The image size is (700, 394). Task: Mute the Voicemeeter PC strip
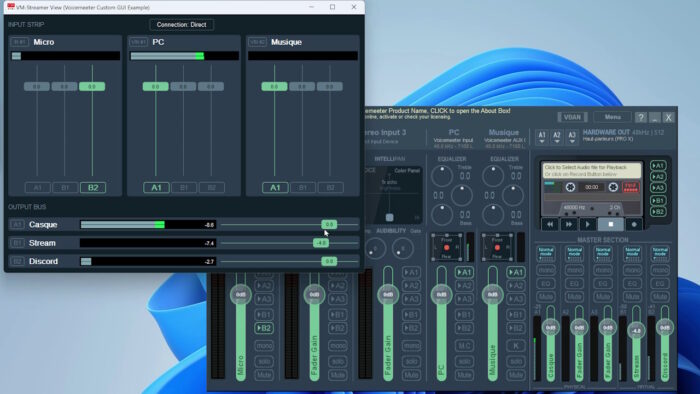[464, 375]
